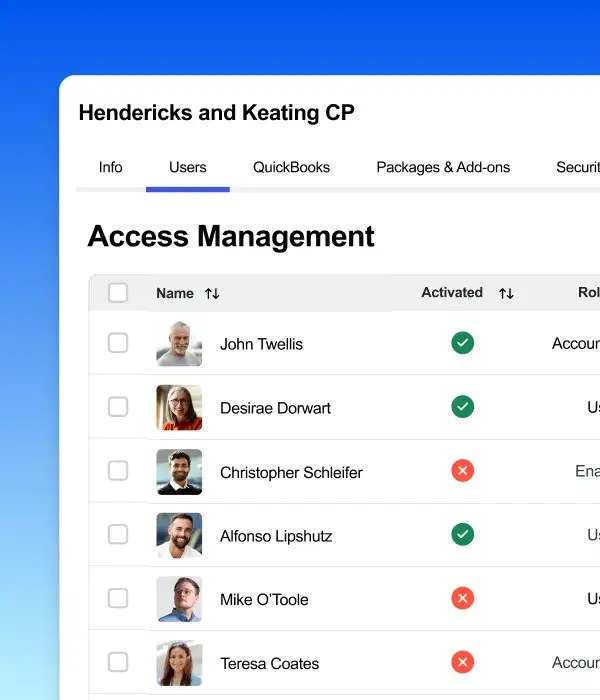This screenshot has height=700, width=600.
Task: Click the Access Management heading
Action: coord(231,236)
